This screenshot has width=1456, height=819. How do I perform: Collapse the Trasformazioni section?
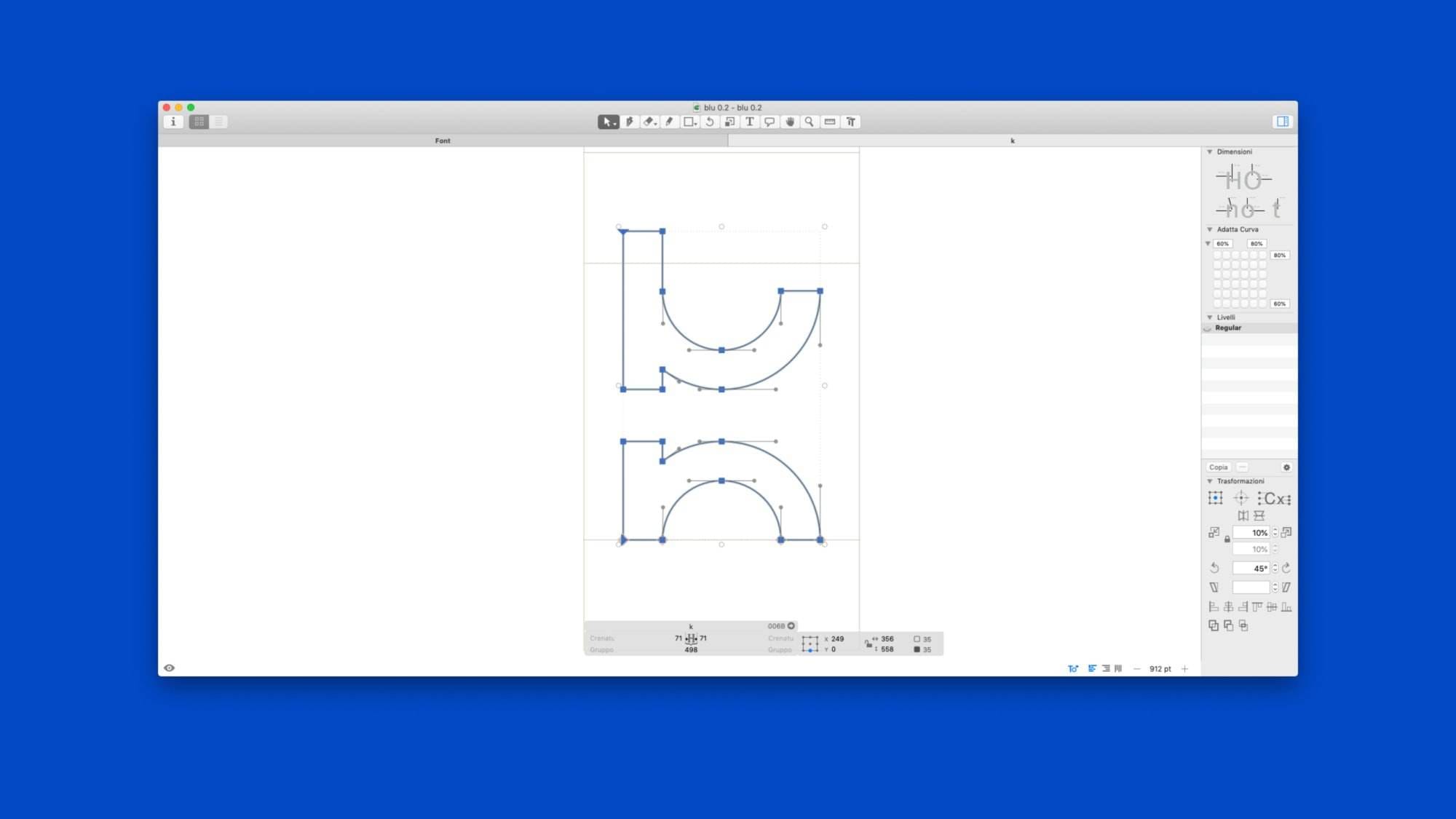[x=1210, y=481]
